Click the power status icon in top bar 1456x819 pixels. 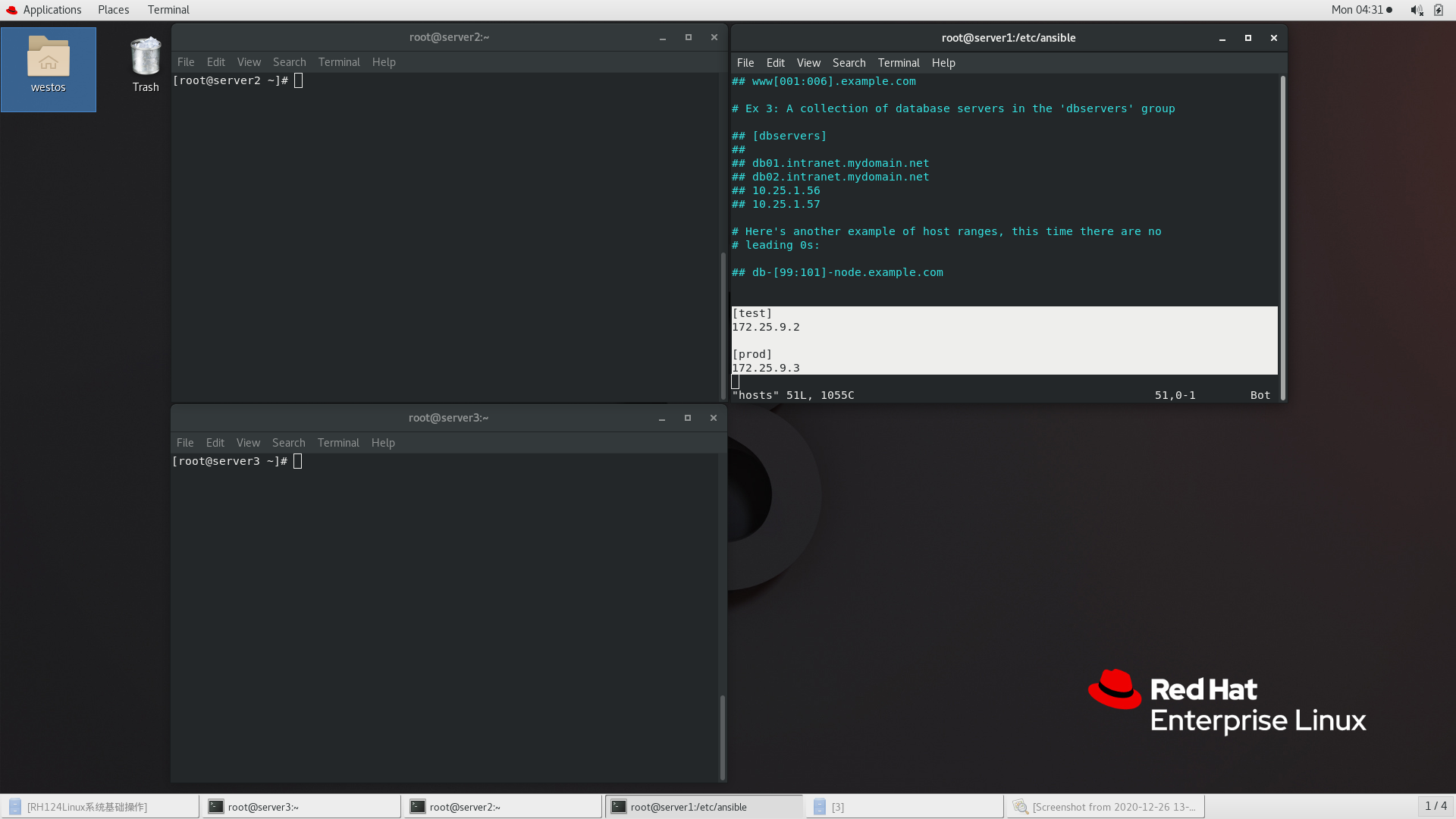click(x=1439, y=10)
